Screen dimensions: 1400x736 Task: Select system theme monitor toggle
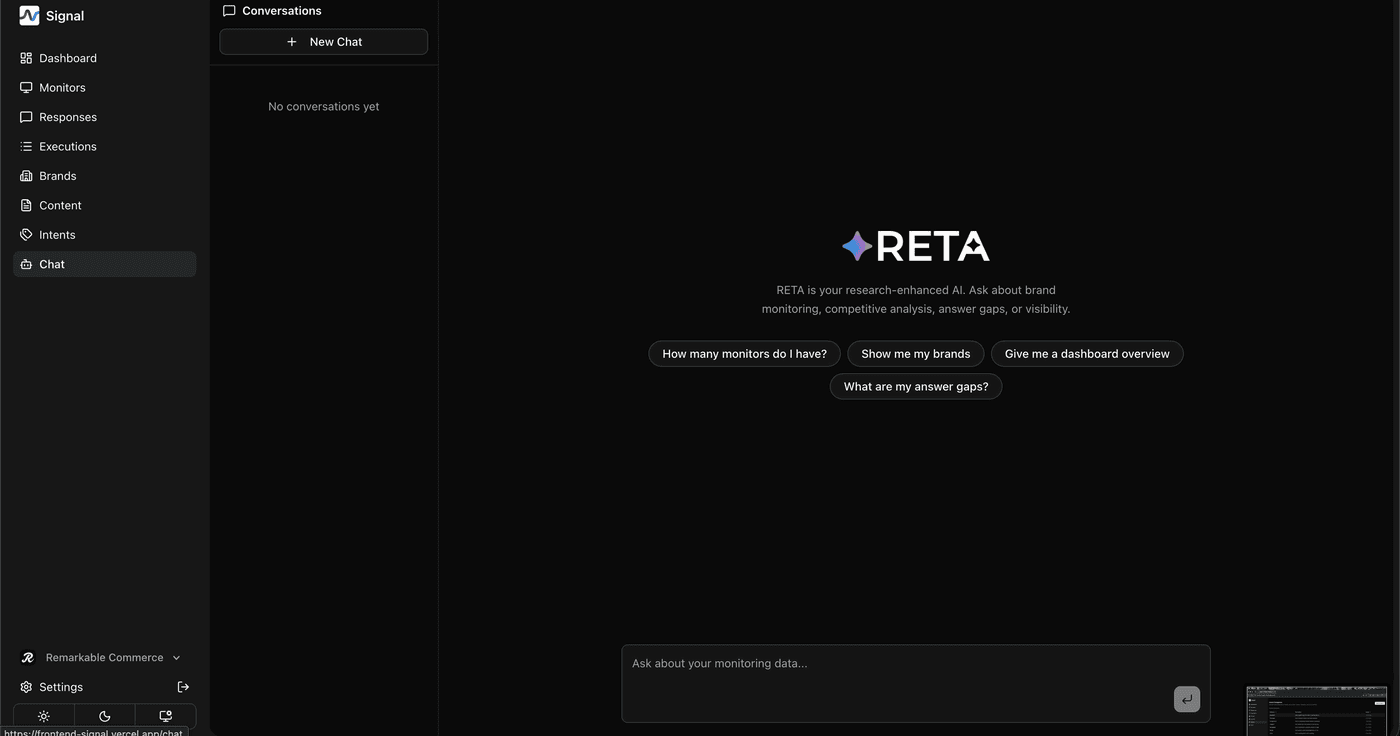[x=166, y=716]
